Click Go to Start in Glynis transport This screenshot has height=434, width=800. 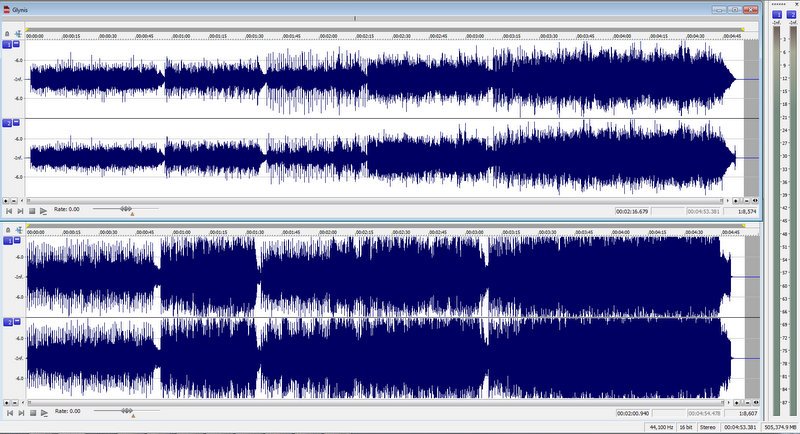[9, 211]
